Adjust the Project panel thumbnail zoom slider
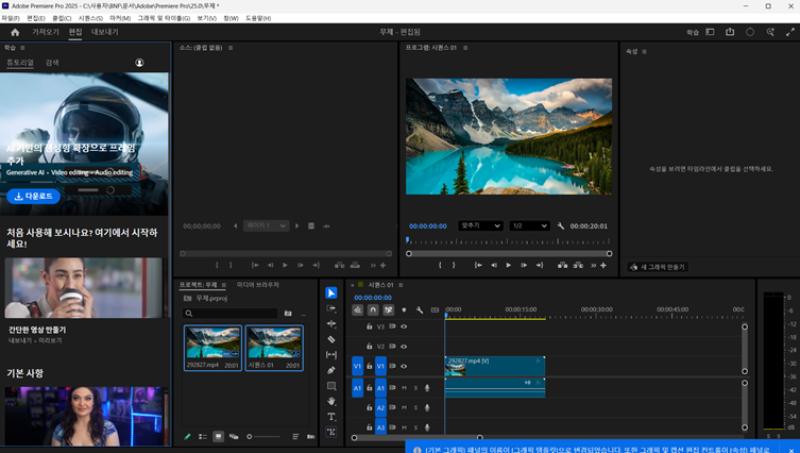 tap(263, 437)
